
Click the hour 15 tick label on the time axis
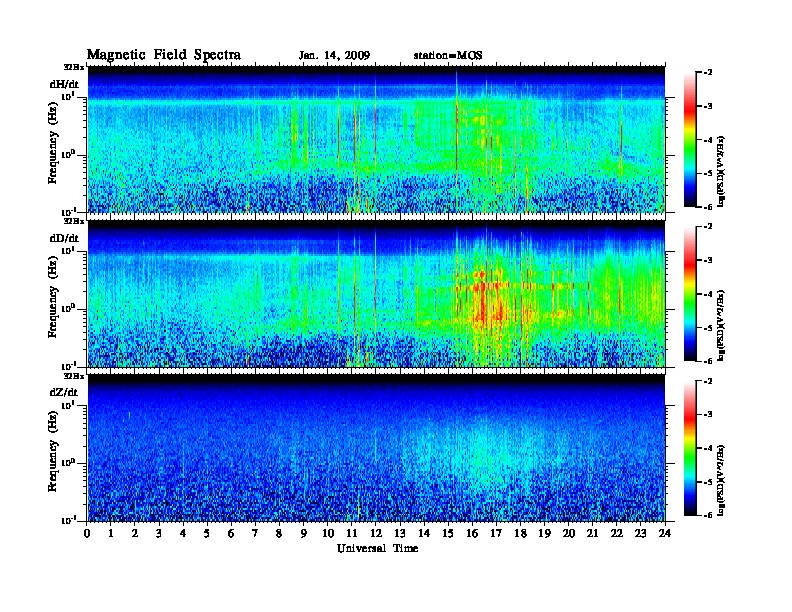[448, 534]
